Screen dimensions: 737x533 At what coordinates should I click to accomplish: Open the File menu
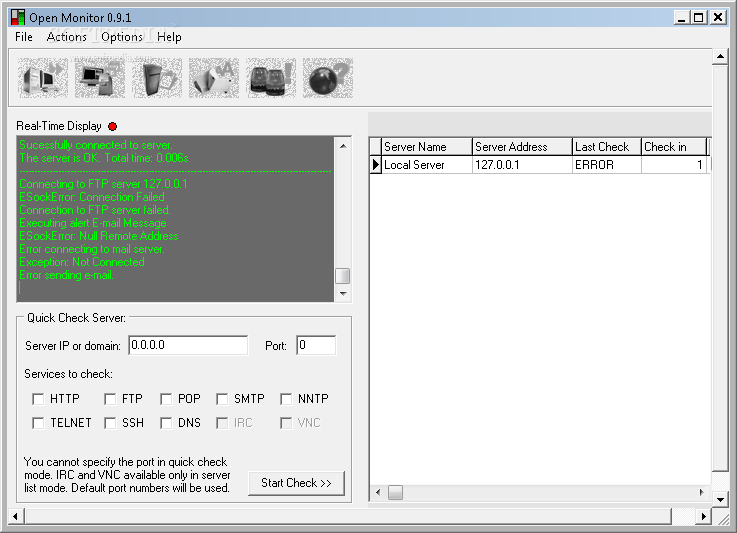click(24, 37)
